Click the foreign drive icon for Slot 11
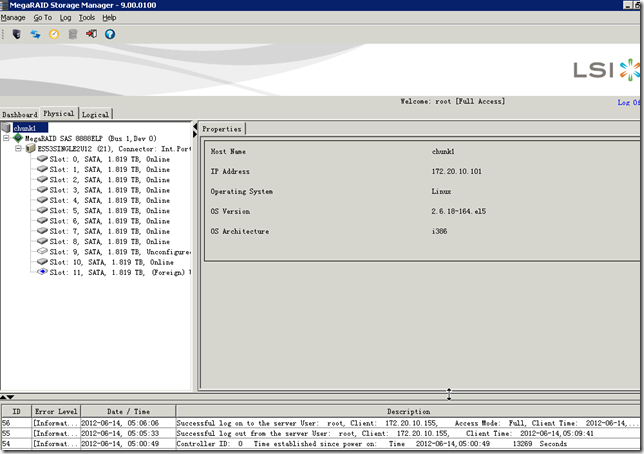The height and width of the screenshot is (454, 644). [x=42, y=272]
